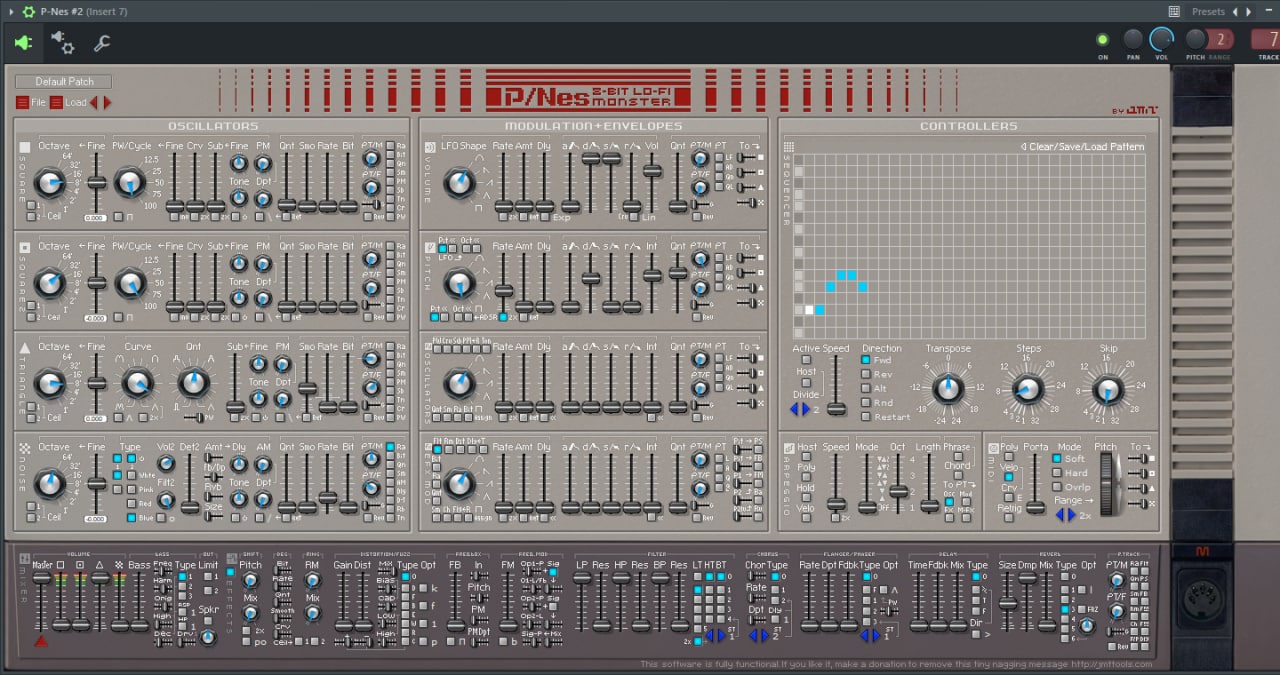Select Fwd sequencer direction
Screen dimensions: 1280x675
click(866, 360)
